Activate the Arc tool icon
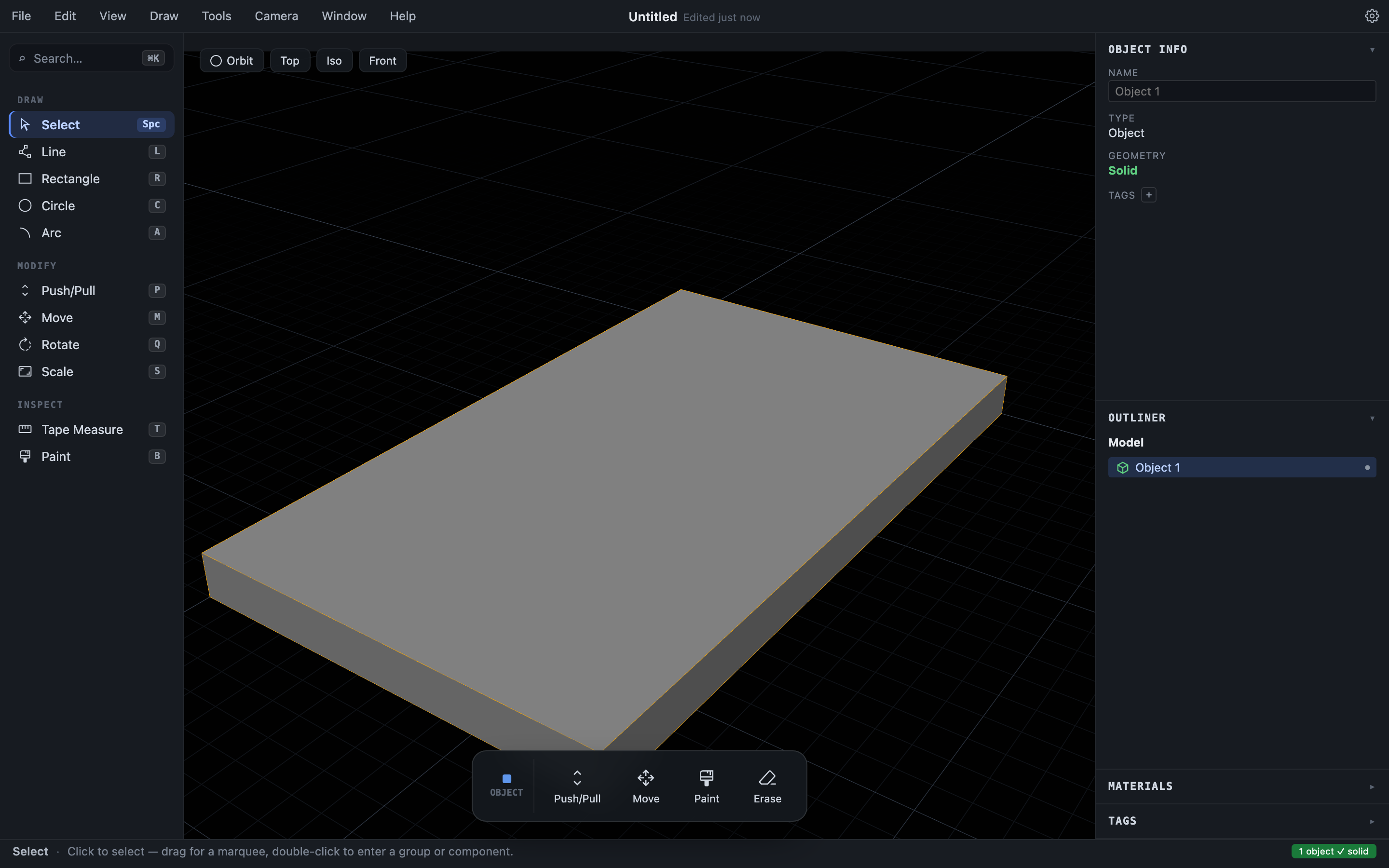Viewport: 1389px width, 868px height. pyautogui.click(x=25, y=232)
